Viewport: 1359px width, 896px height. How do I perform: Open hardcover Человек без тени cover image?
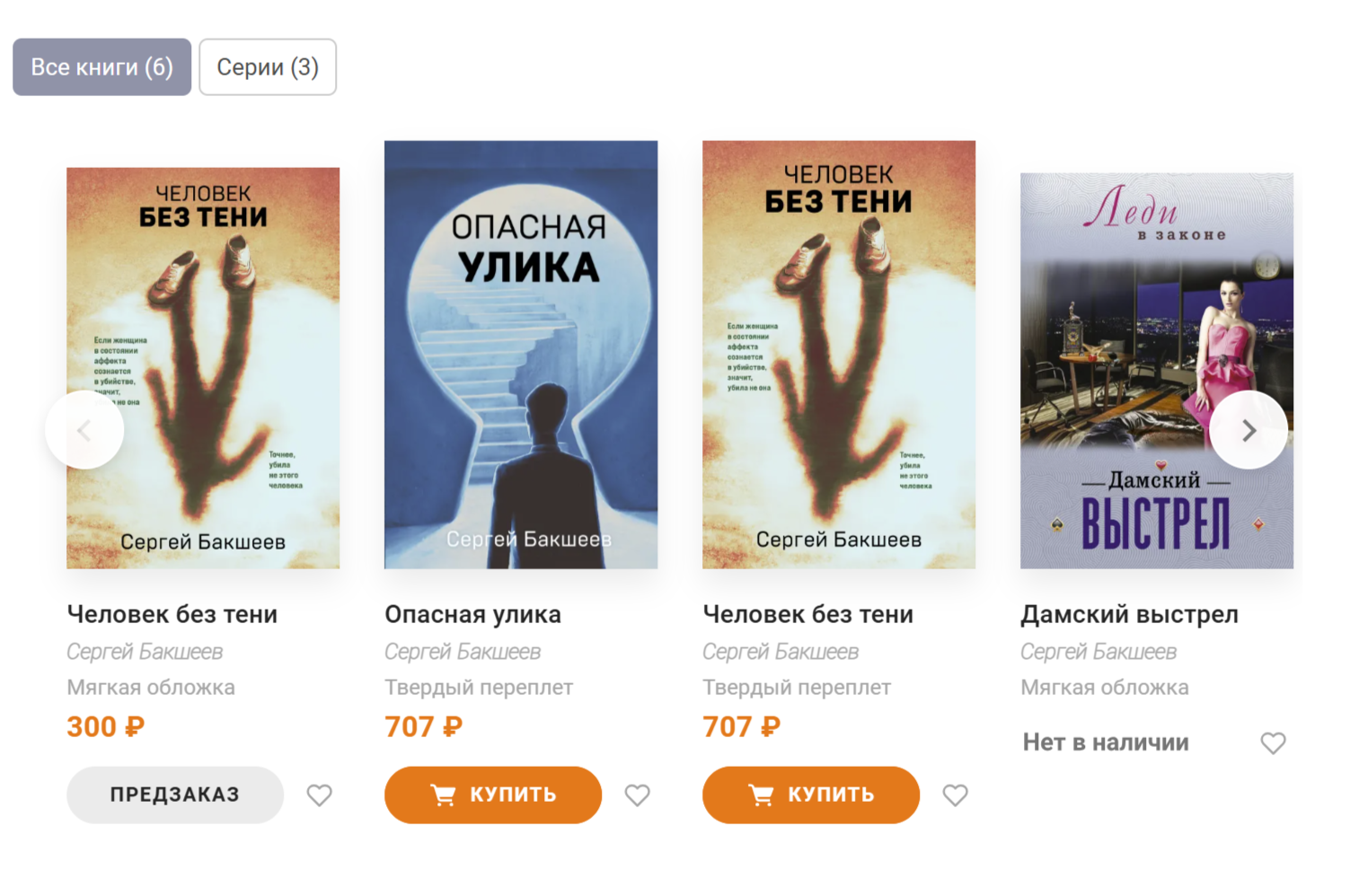point(839,355)
